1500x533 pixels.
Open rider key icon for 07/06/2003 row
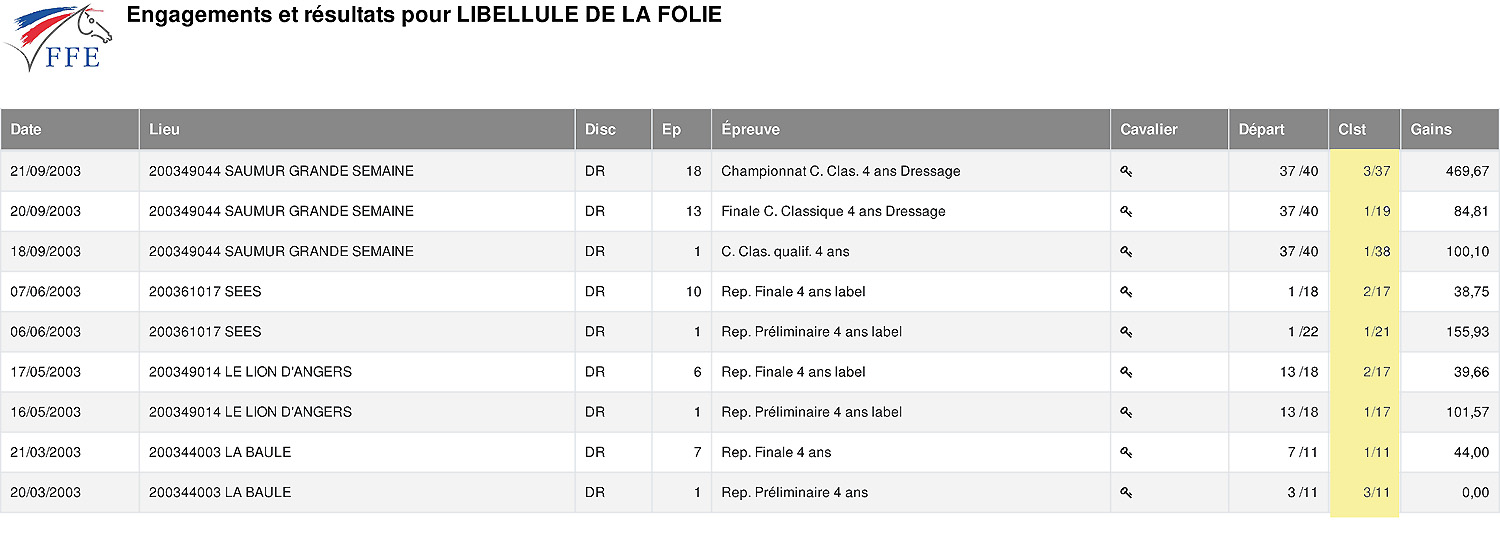click(x=1126, y=292)
